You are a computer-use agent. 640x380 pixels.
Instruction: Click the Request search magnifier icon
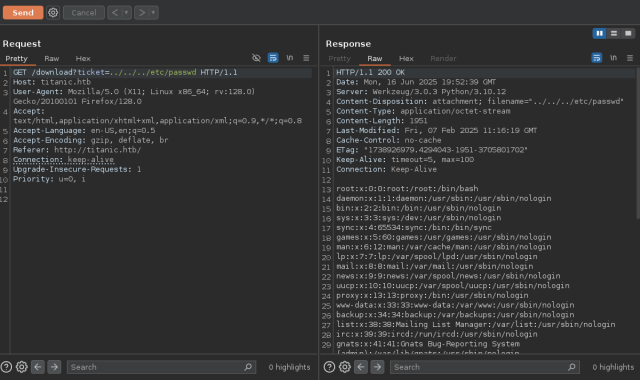[248, 367]
